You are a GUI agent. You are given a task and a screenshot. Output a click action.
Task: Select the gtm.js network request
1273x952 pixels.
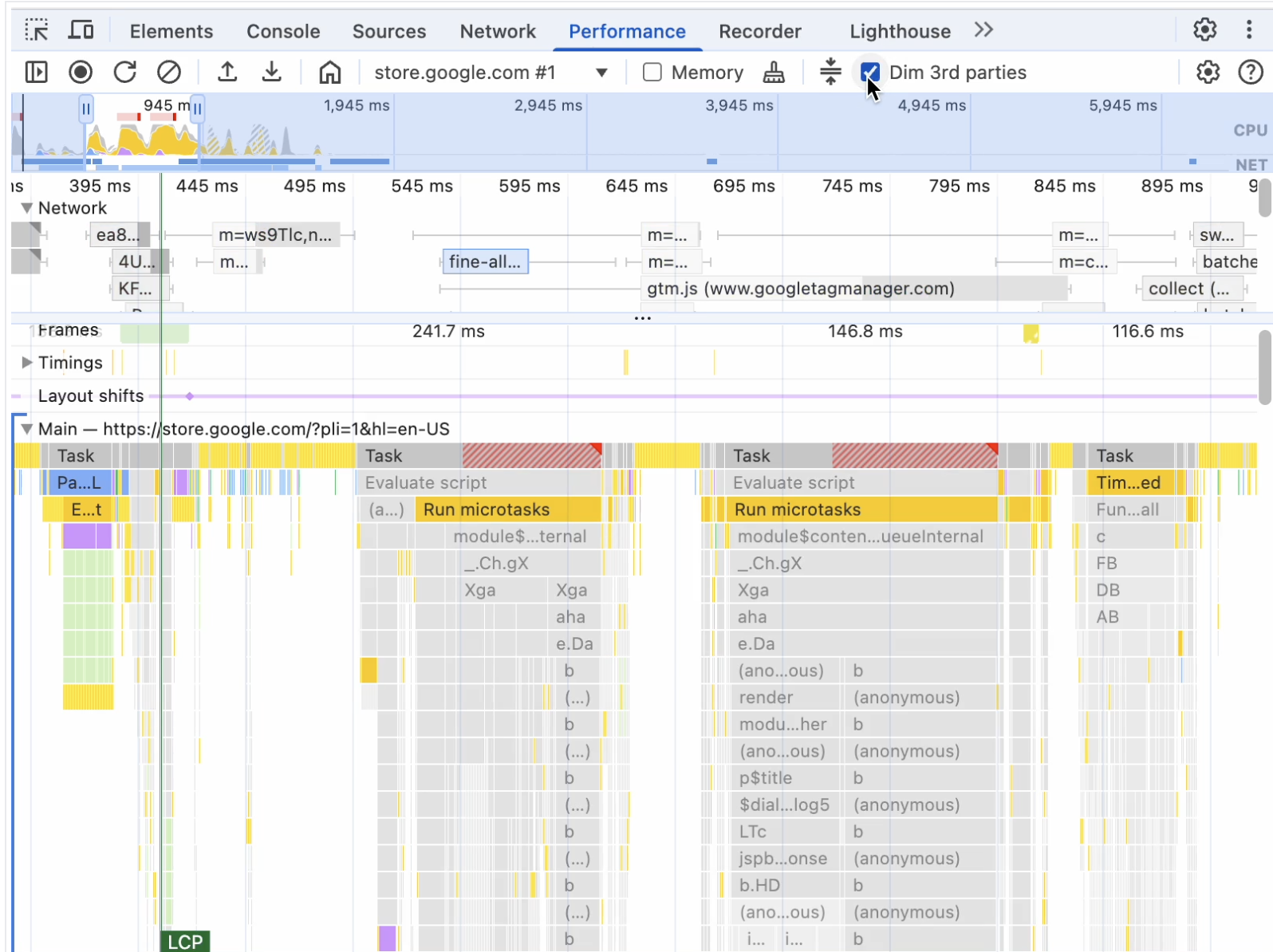800,289
